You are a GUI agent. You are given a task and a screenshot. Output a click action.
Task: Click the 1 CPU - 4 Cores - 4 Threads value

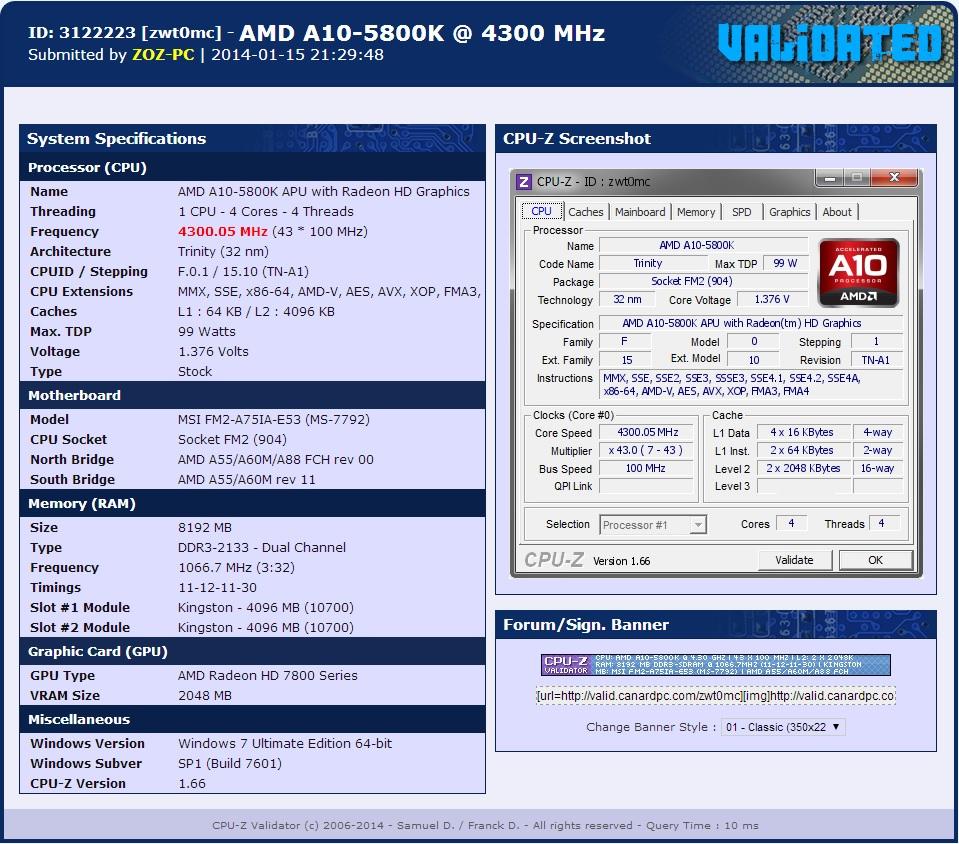coord(266,212)
